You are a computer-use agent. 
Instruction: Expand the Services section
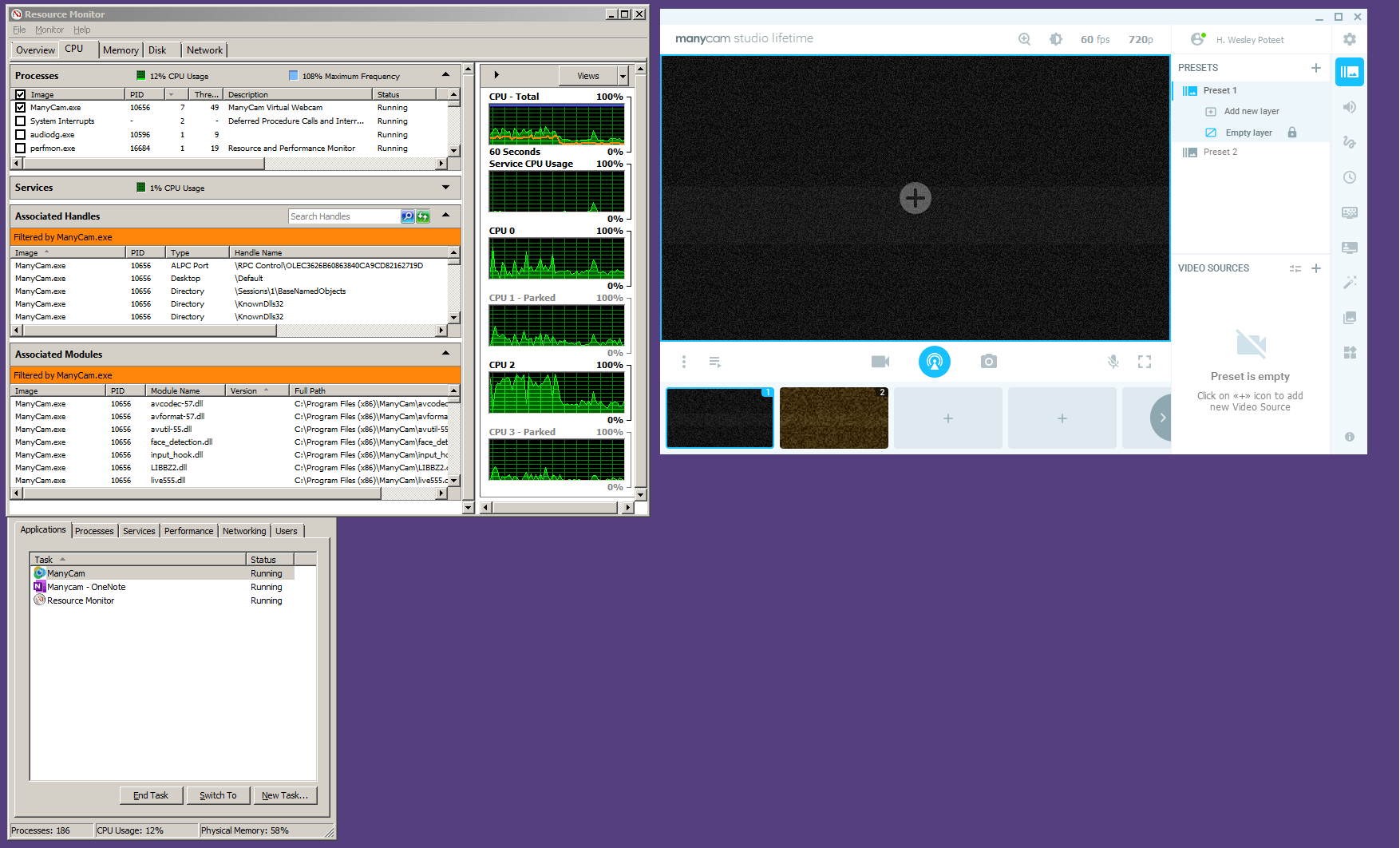click(446, 187)
